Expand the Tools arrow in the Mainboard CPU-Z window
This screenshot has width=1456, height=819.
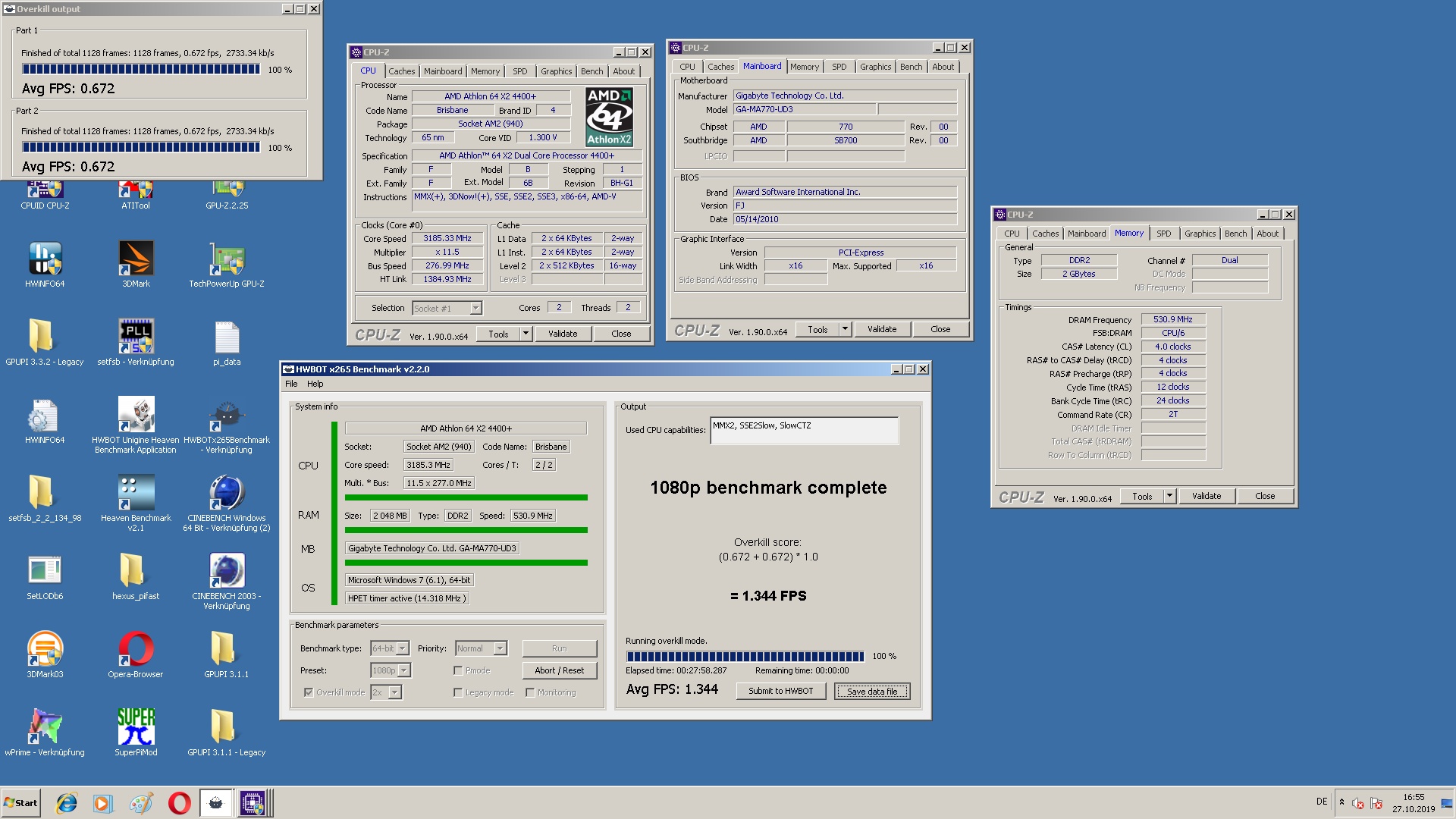pos(845,329)
